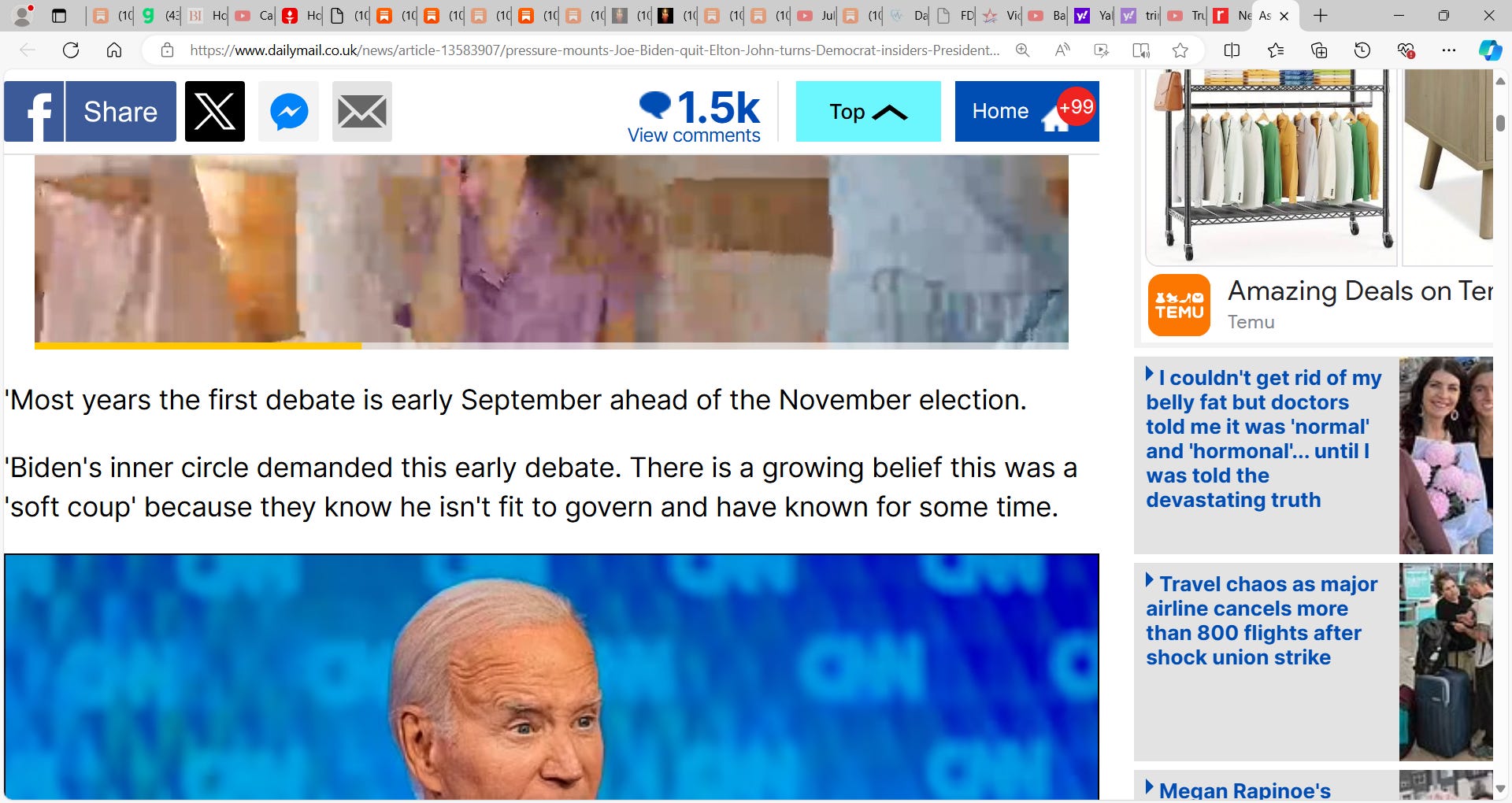Share the article on Facebook
The width and height of the screenshot is (1512, 803).
pos(90,112)
